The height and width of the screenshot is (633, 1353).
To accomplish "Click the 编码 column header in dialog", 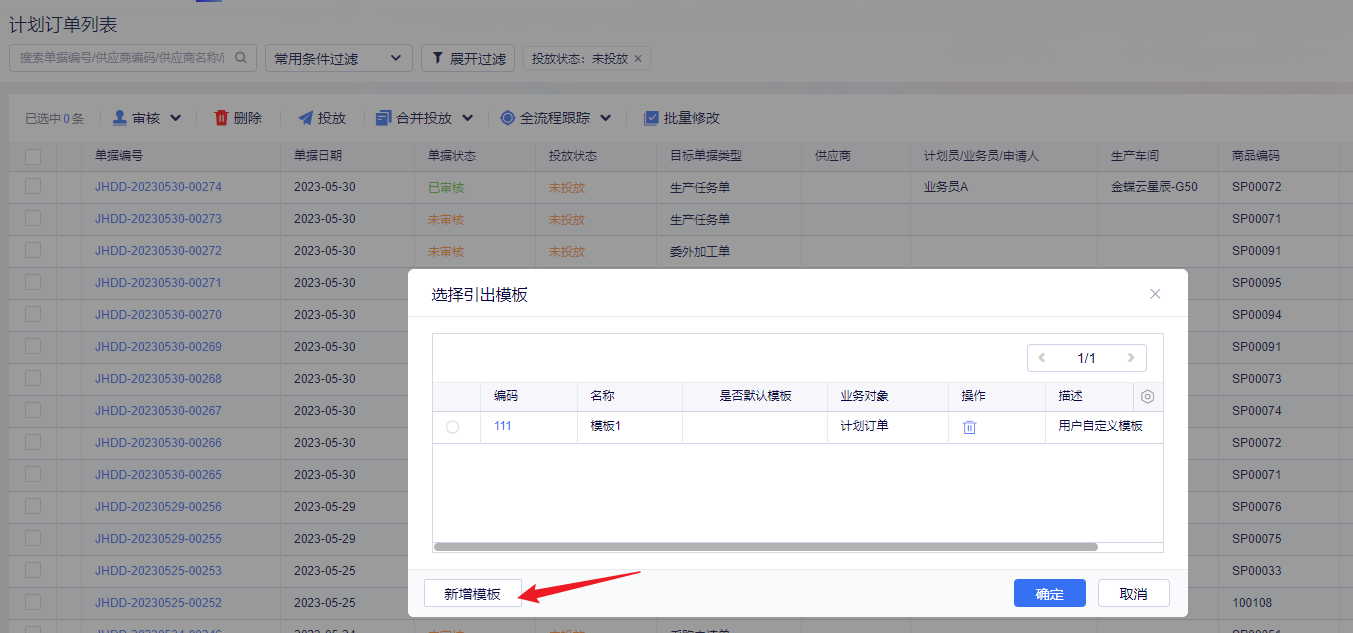I will coord(506,396).
